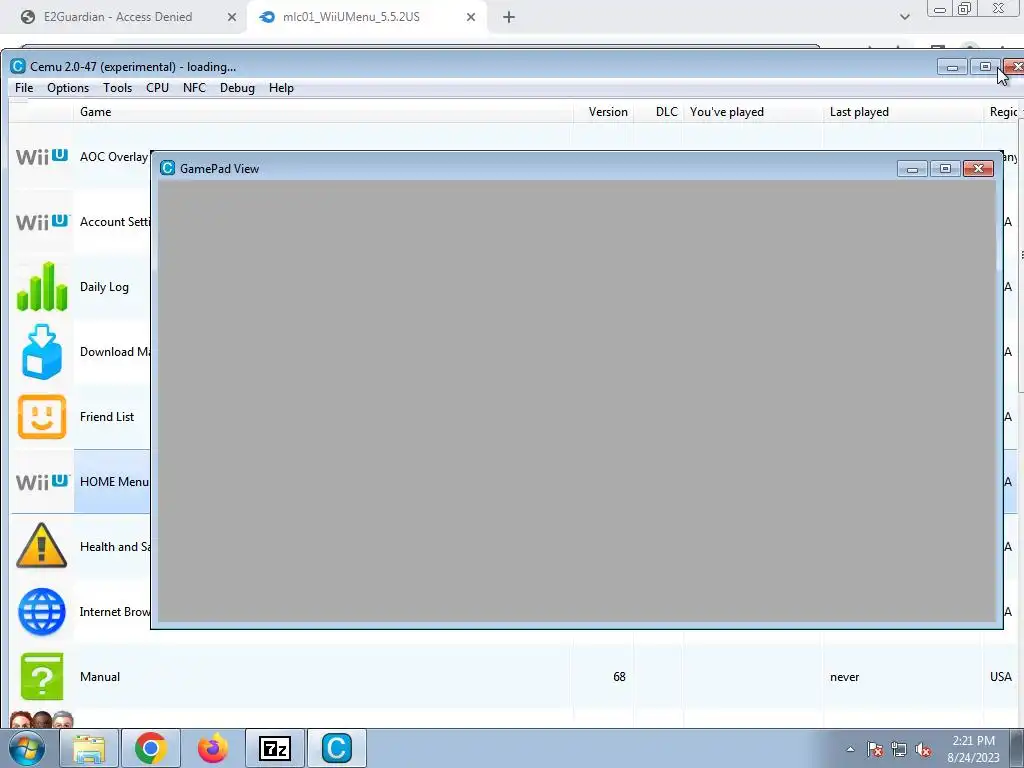Select the AOC Overlay entry
The height and width of the screenshot is (768, 1024).
pyautogui.click(x=114, y=157)
